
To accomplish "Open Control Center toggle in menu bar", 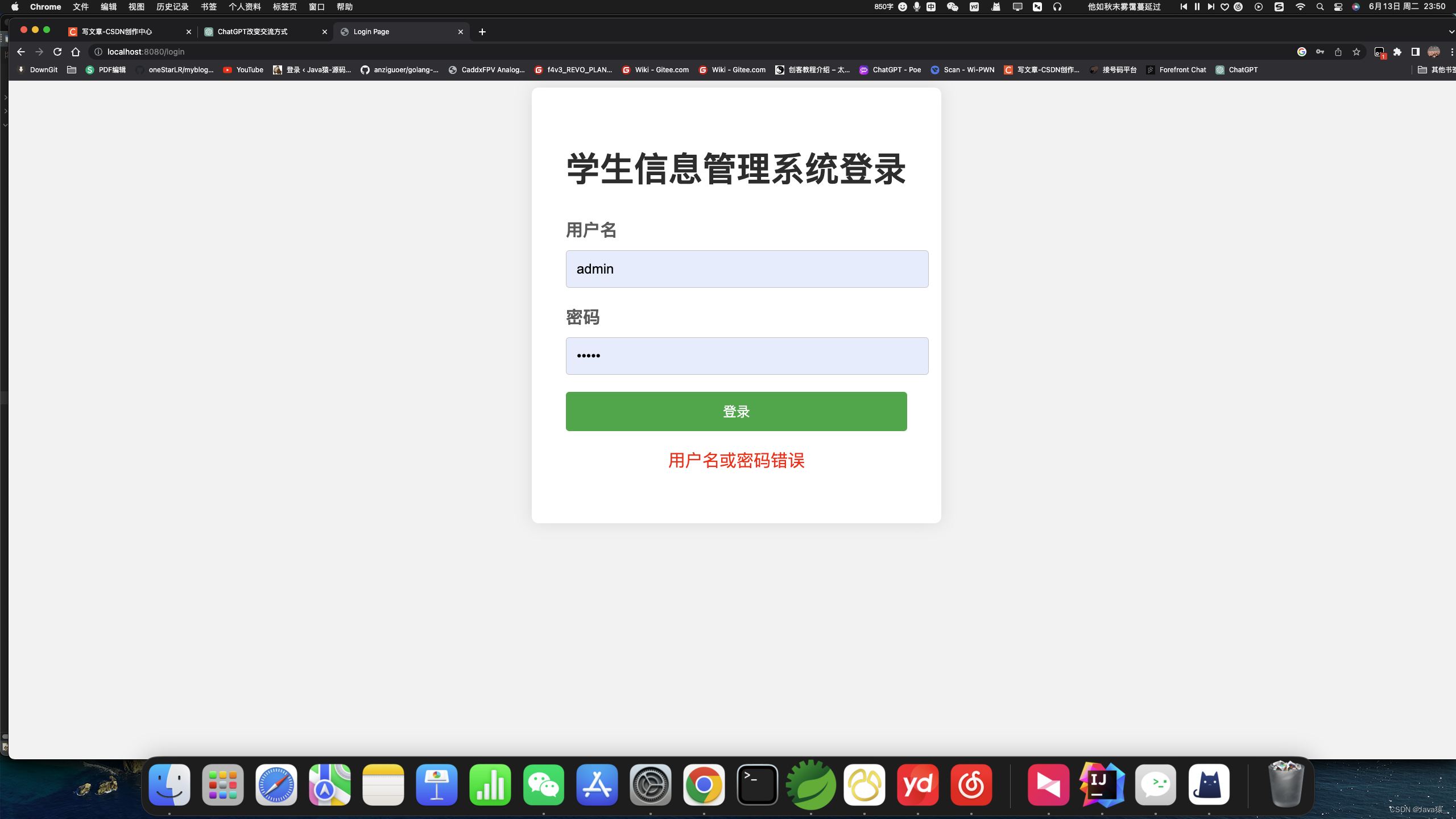I will [x=1338, y=7].
